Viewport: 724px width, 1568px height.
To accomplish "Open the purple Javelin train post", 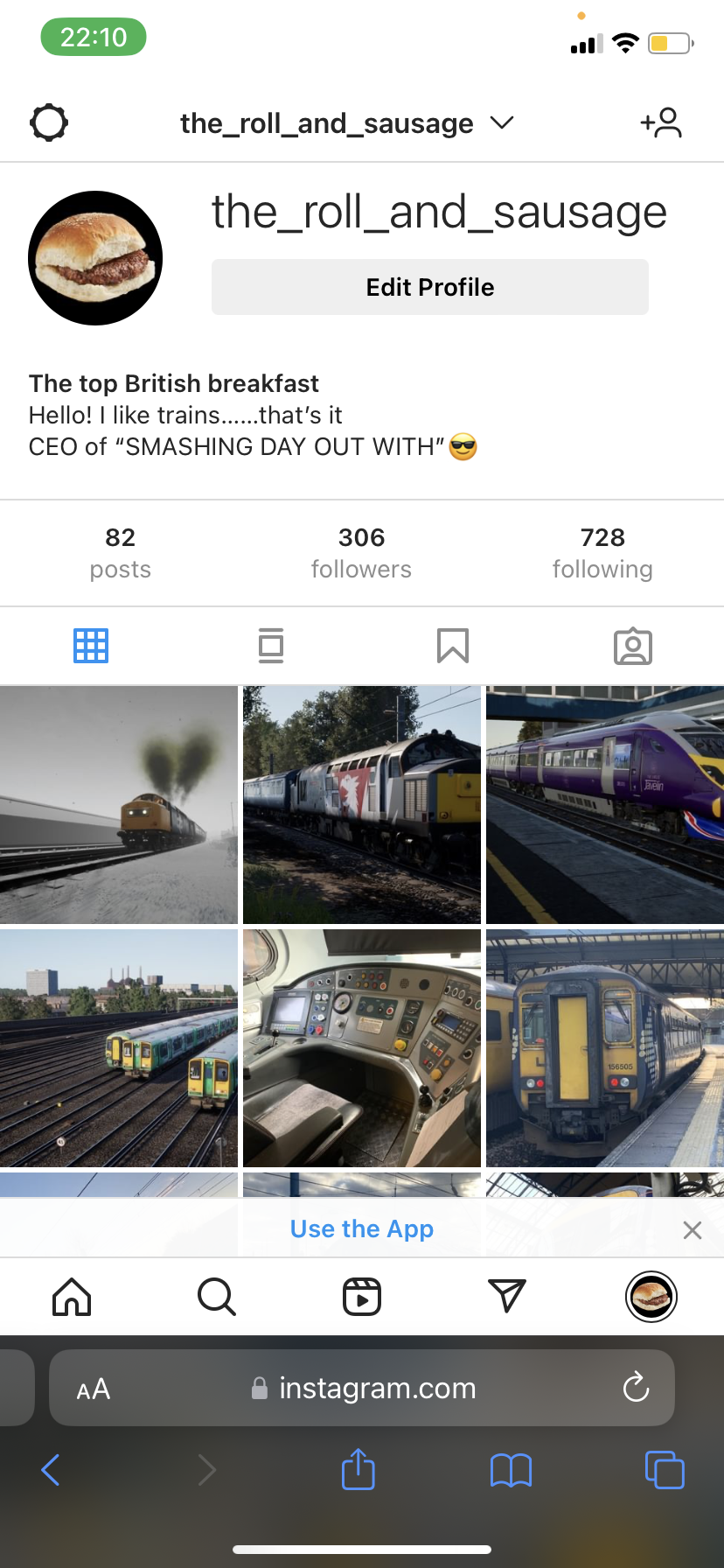I will (x=605, y=805).
